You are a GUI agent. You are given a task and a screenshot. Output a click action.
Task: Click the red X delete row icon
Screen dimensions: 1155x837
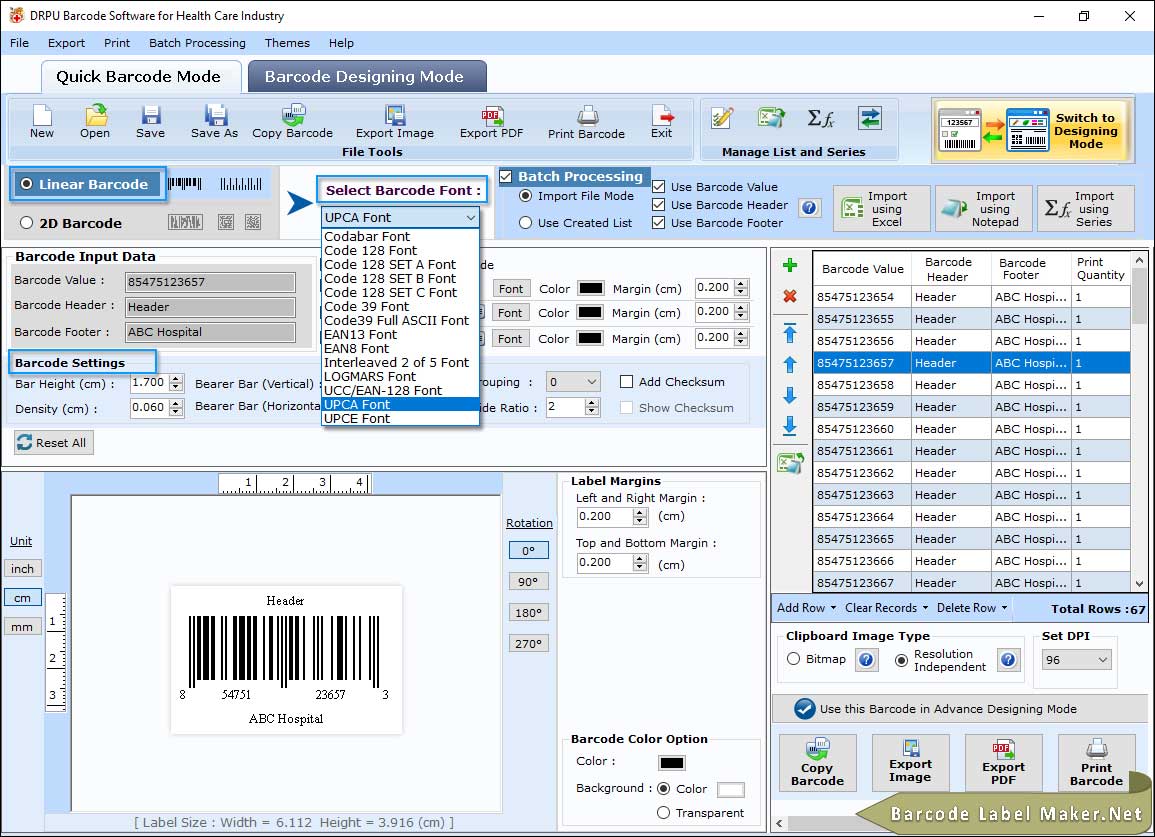click(790, 296)
